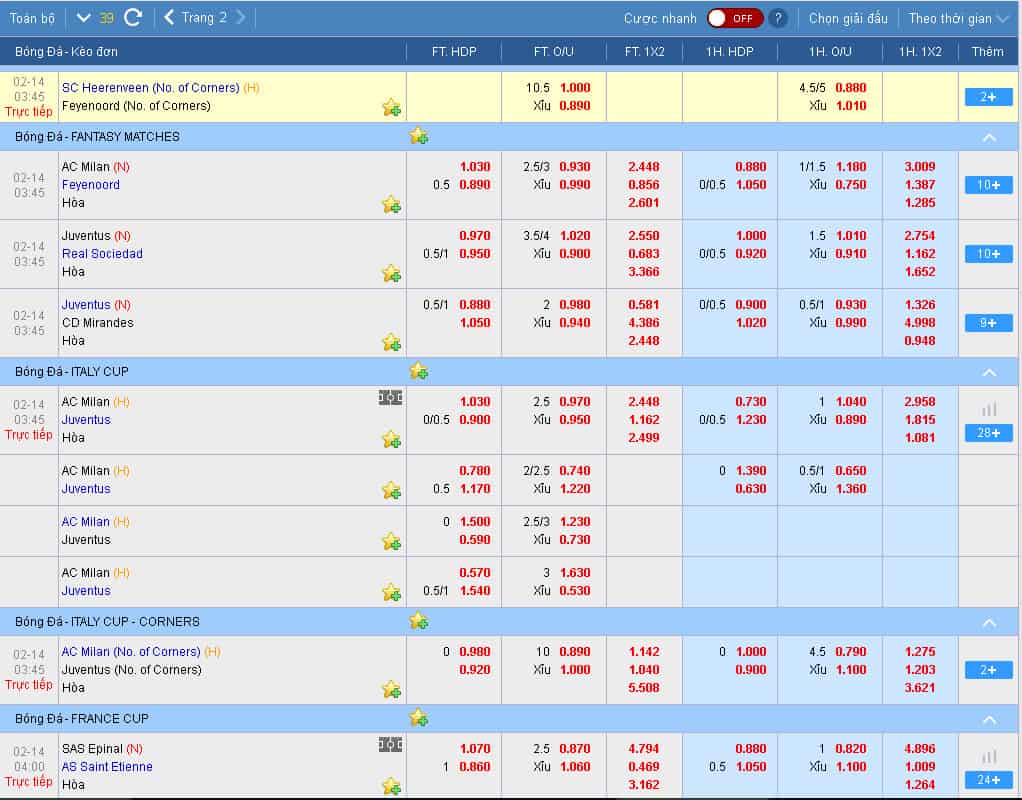Pick CD Mirandes FT 1X2 odds 4.386
The width and height of the screenshot is (1022, 800).
tap(644, 323)
